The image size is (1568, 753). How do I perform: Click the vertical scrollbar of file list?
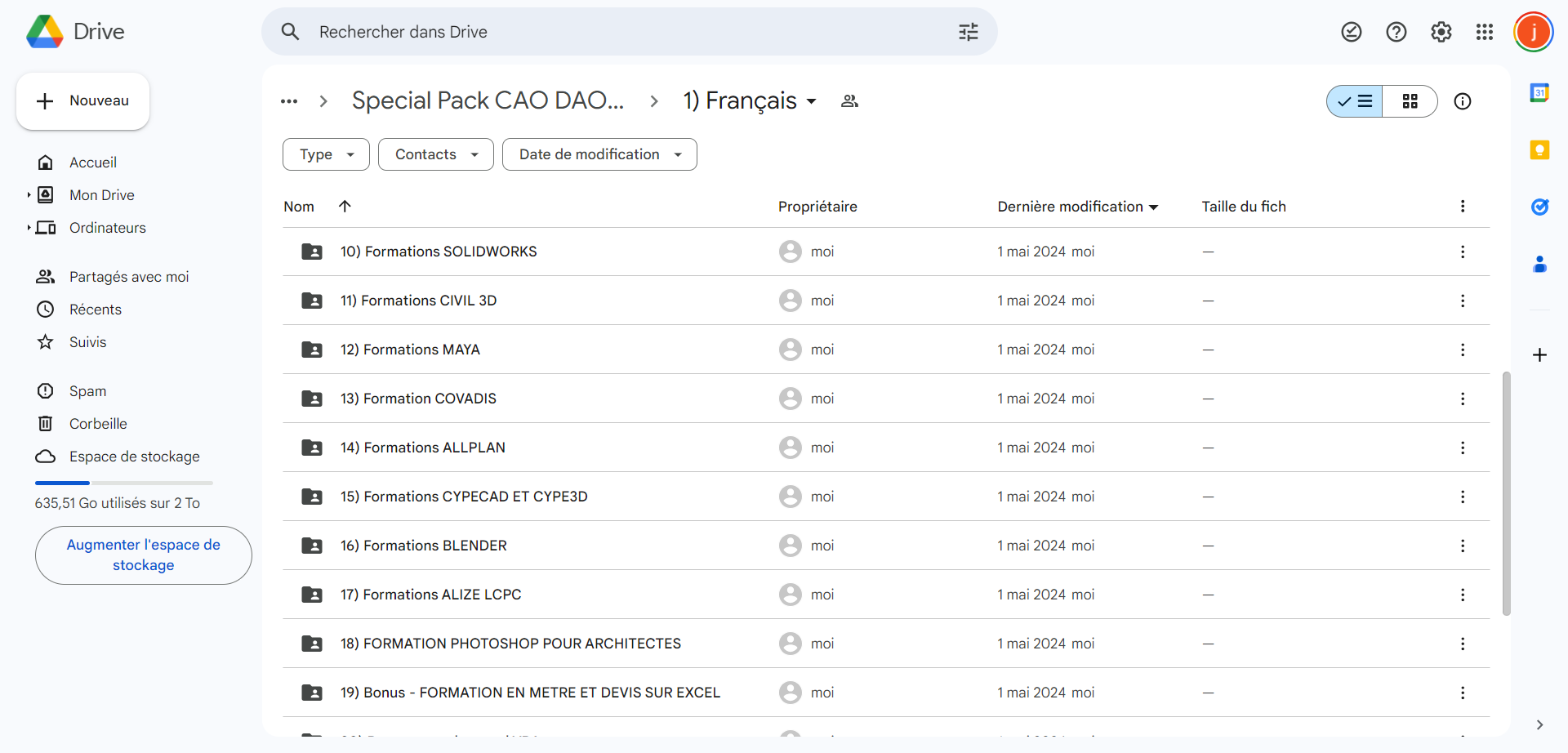[x=1507, y=494]
